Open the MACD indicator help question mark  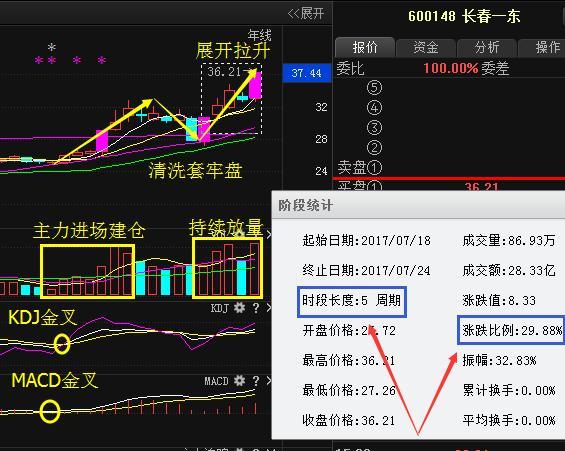[256, 381]
